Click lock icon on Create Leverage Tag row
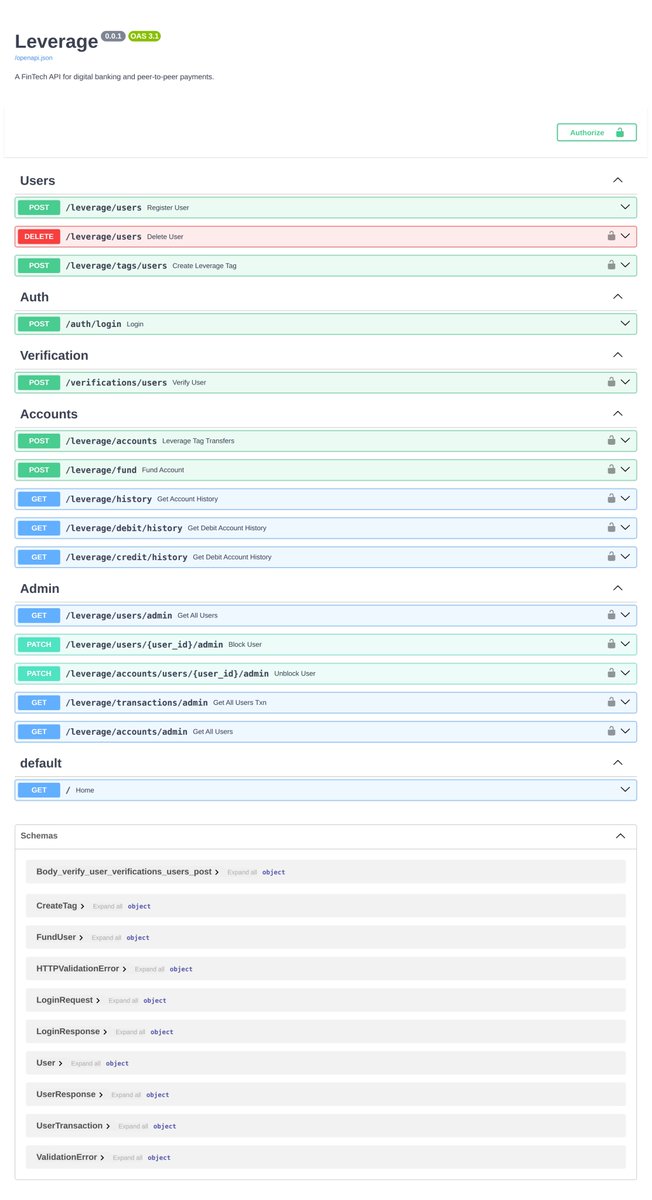652x1200 pixels. click(x=610, y=265)
